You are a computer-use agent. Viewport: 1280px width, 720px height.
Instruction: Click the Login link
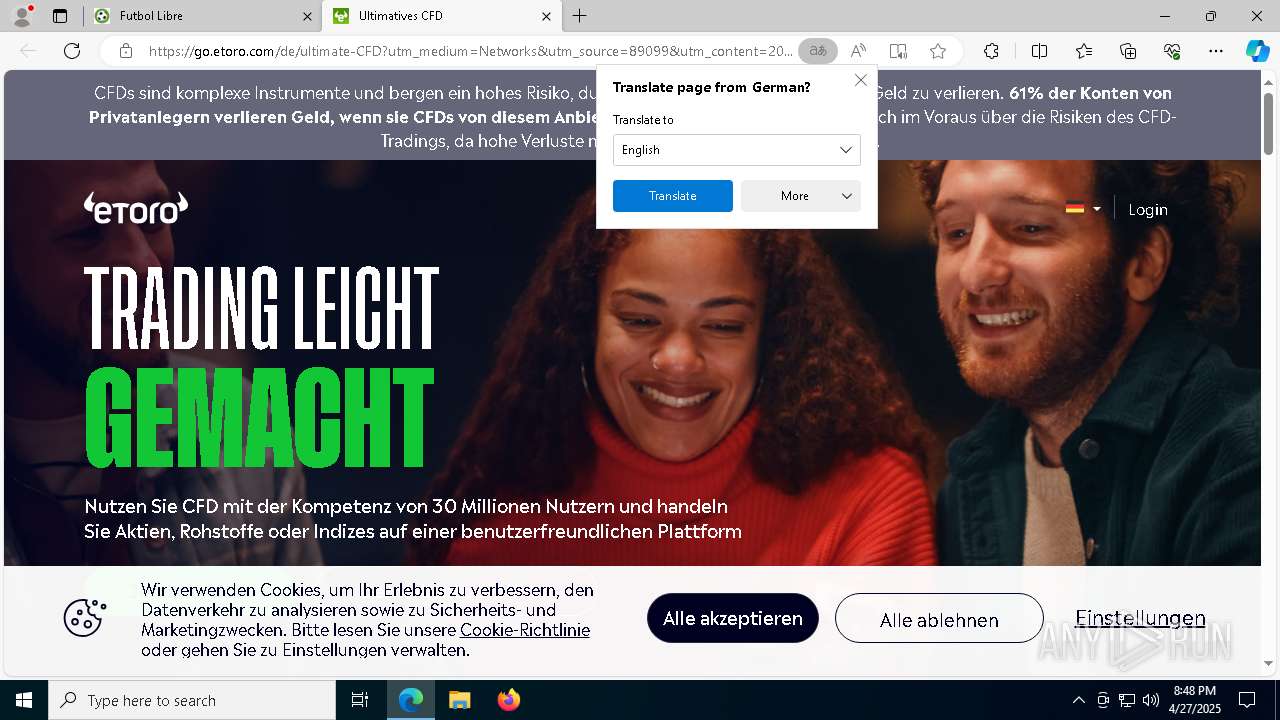click(x=1148, y=209)
